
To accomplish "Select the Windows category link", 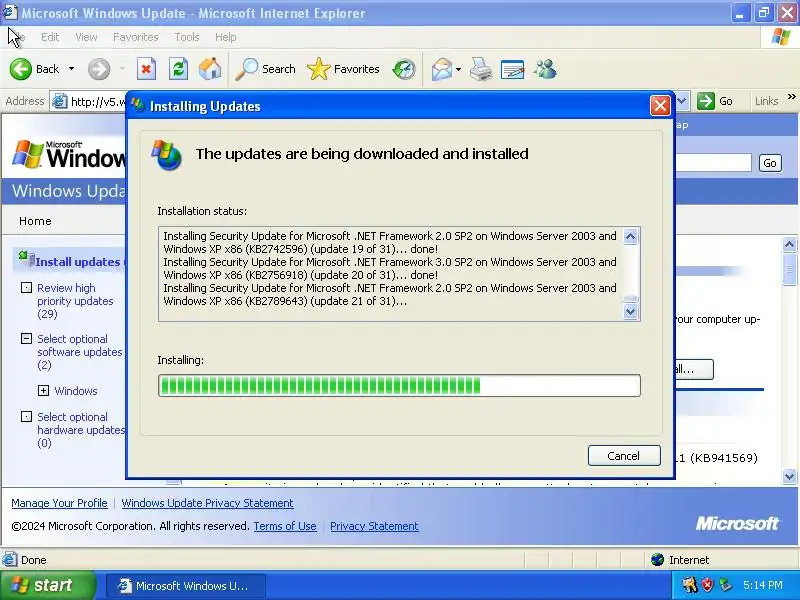I will pos(76,391).
